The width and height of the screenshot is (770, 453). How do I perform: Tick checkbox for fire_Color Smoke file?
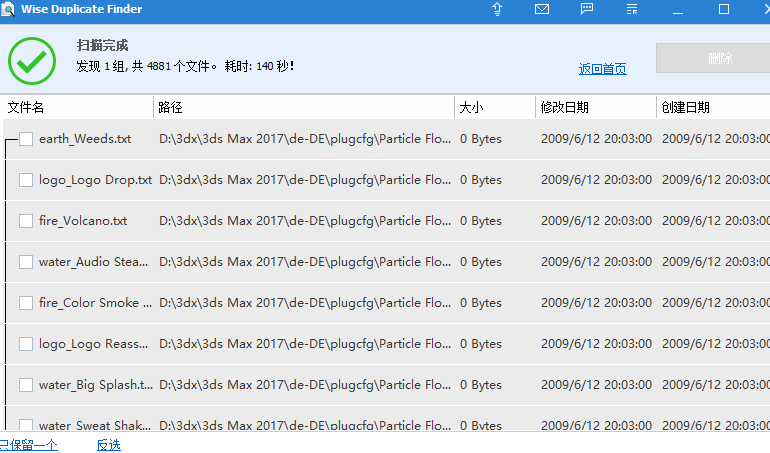[26, 303]
